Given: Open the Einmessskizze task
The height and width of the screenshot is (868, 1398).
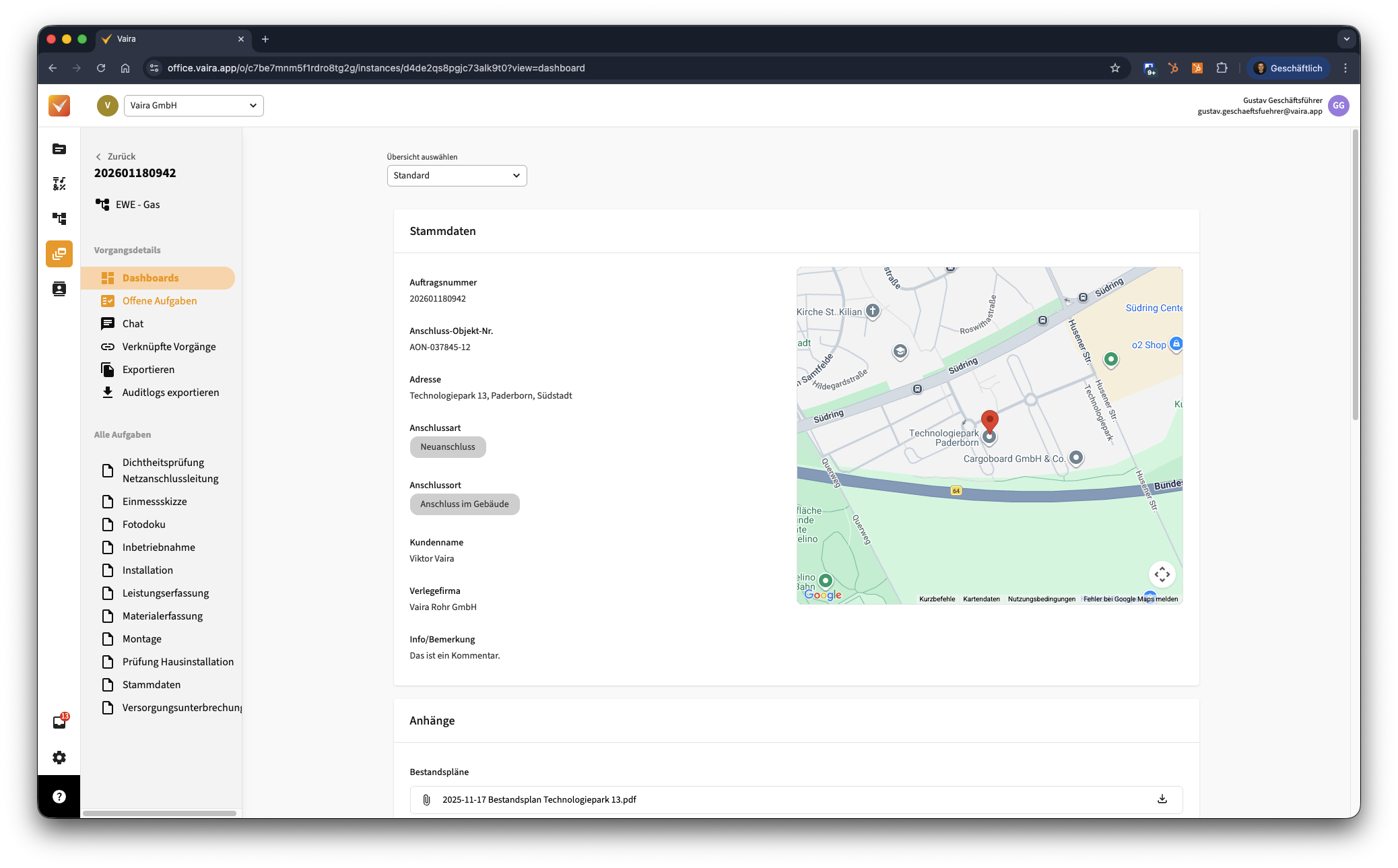Looking at the screenshot, I should tap(155, 502).
